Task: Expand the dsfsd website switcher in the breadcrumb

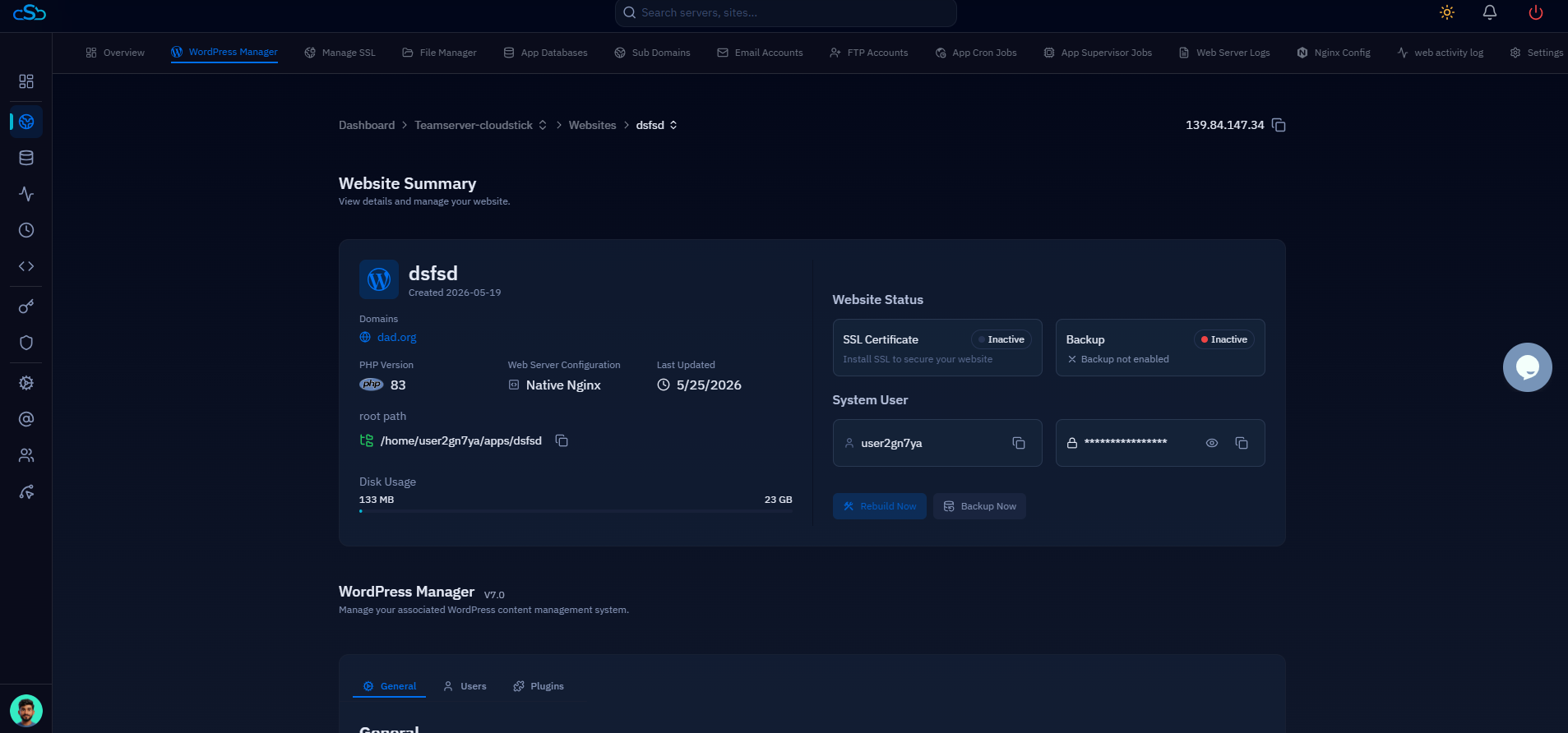Action: pyautogui.click(x=673, y=125)
